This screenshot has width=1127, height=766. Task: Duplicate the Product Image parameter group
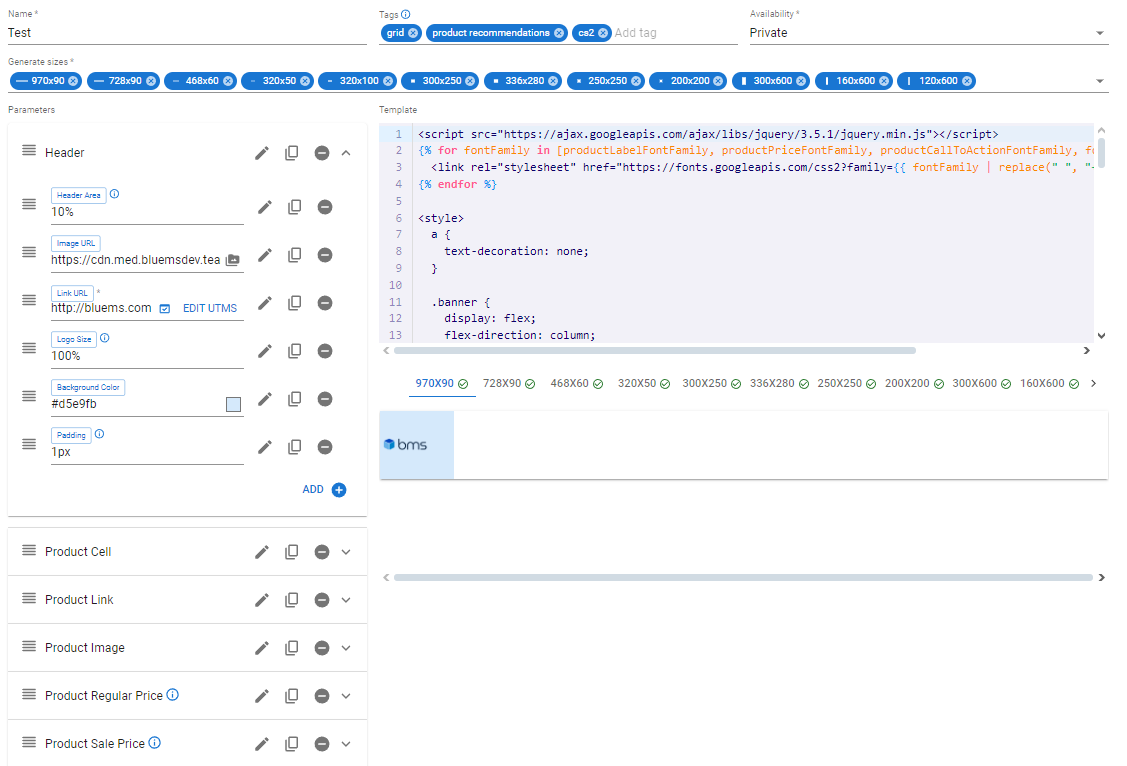coord(292,648)
